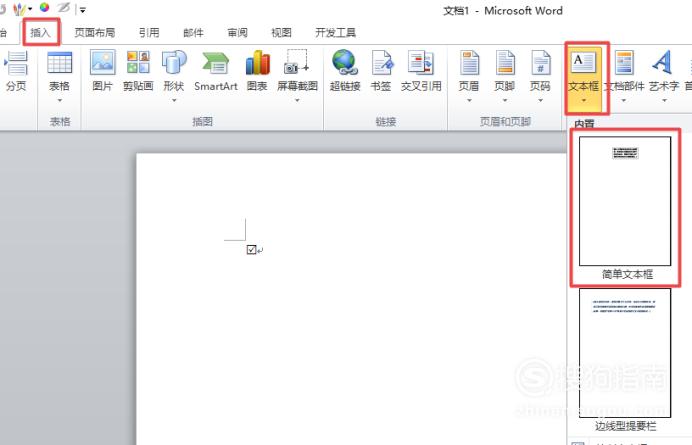Open the 形状 shapes gallery
The width and height of the screenshot is (692, 445).
pos(174,76)
